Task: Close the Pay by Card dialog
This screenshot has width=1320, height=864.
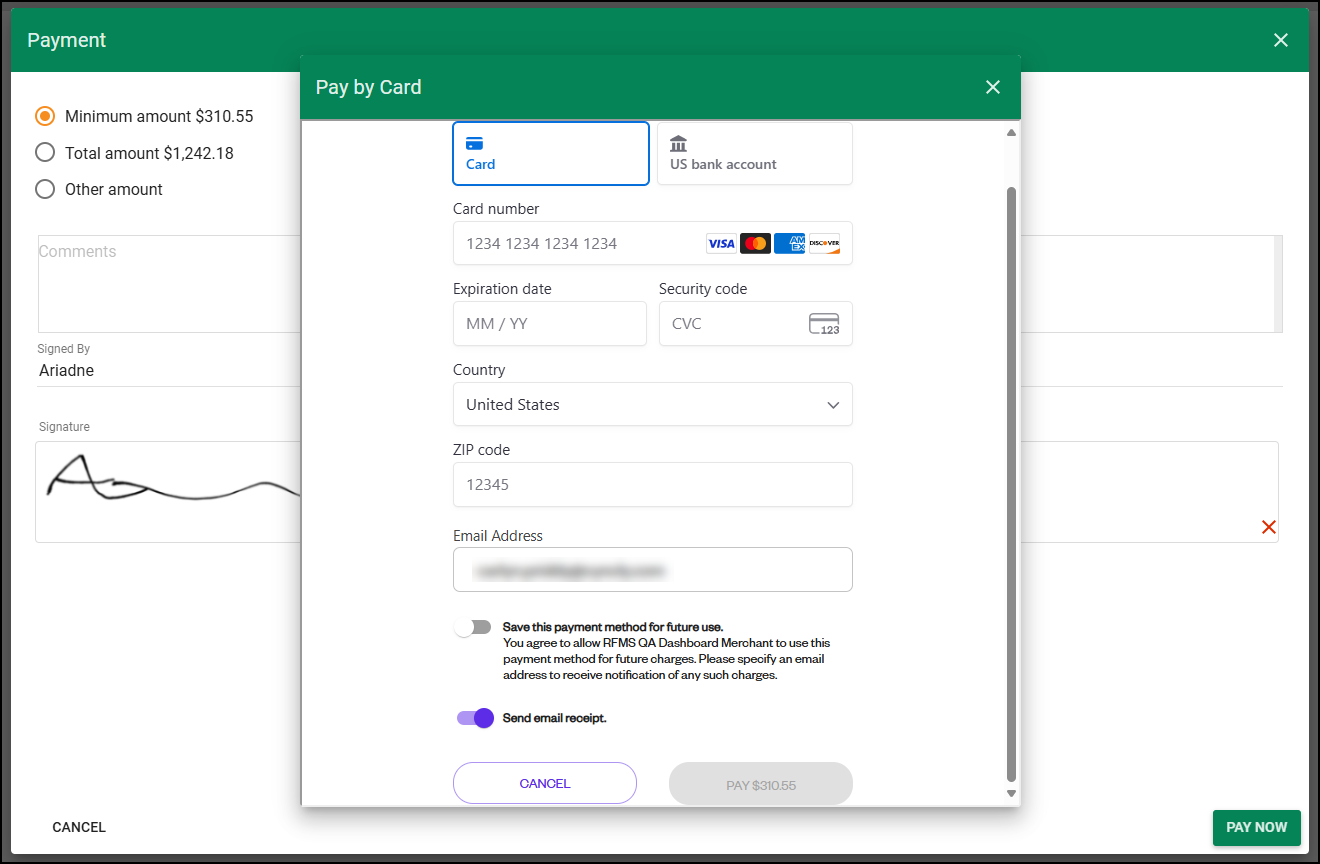Action: click(x=992, y=88)
